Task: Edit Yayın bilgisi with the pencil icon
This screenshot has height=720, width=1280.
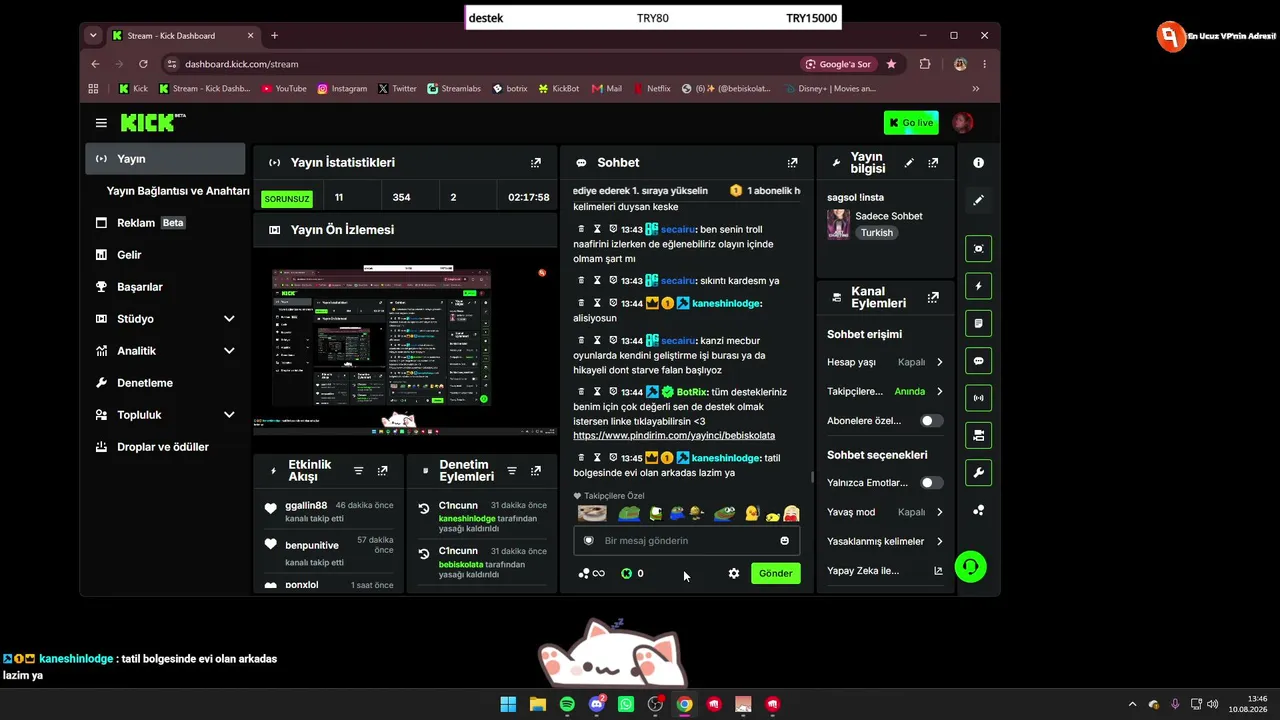Action: click(x=909, y=162)
